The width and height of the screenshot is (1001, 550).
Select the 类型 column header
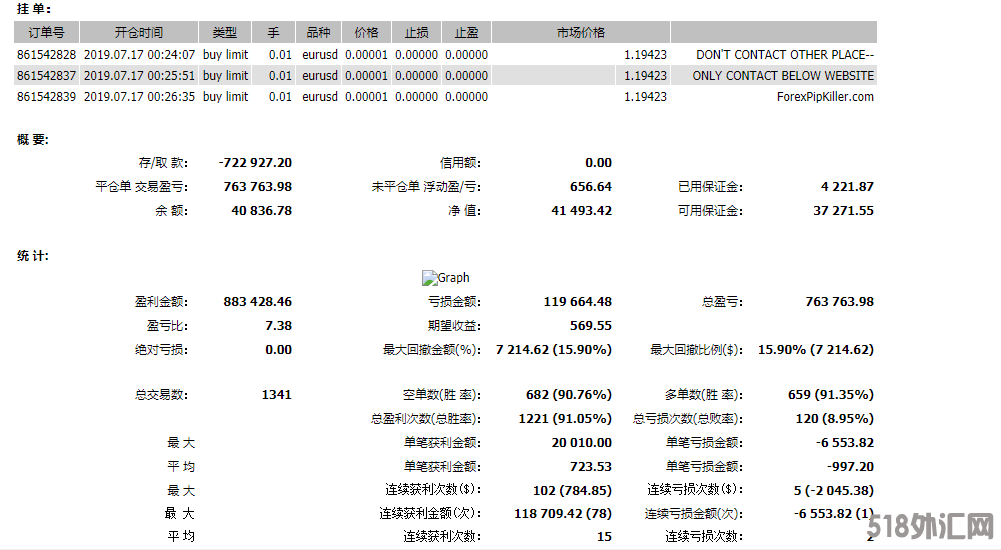[x=225, y=33]
